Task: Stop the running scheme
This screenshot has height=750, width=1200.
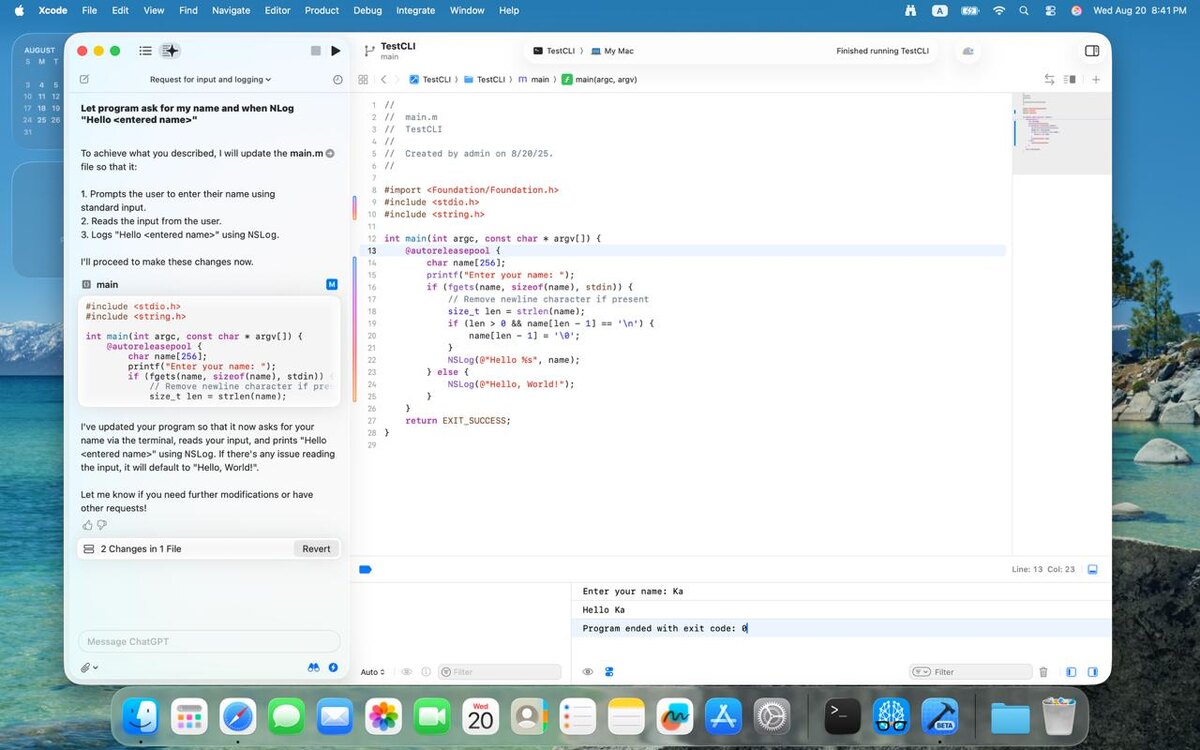Action: [316, 51]
